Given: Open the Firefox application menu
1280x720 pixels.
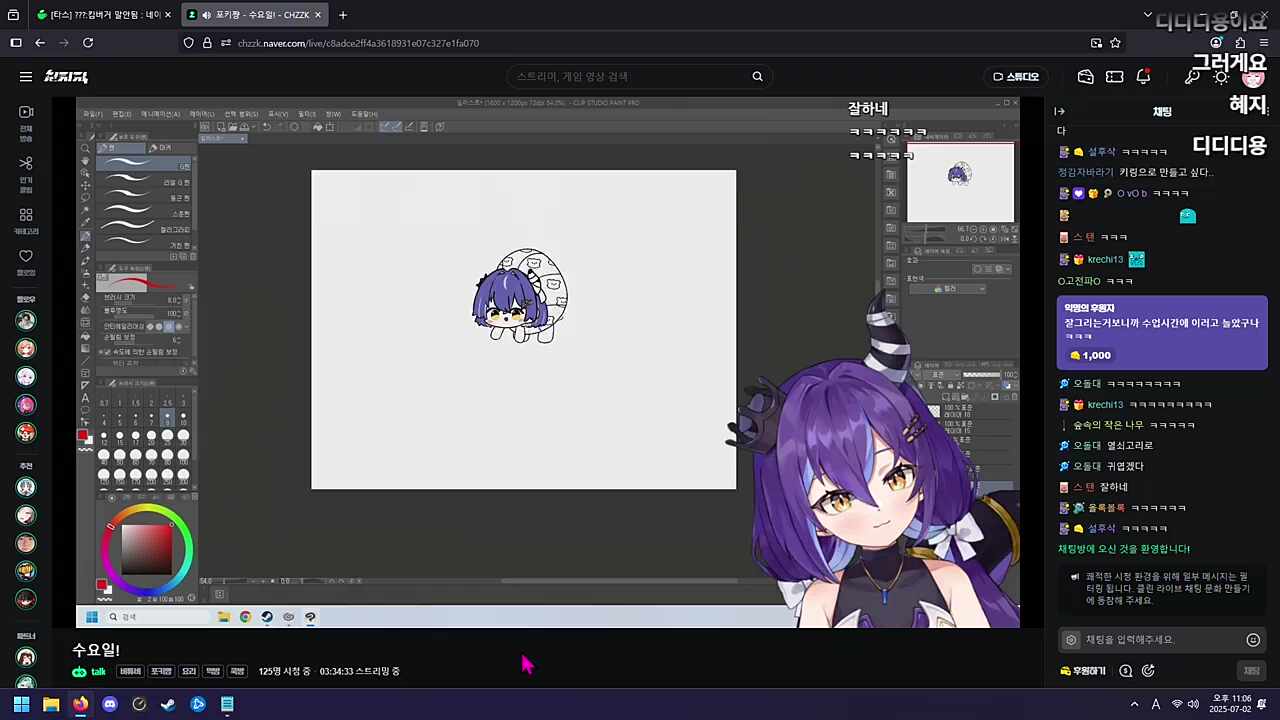Looking at the screenshot, I should point(1264,43).
